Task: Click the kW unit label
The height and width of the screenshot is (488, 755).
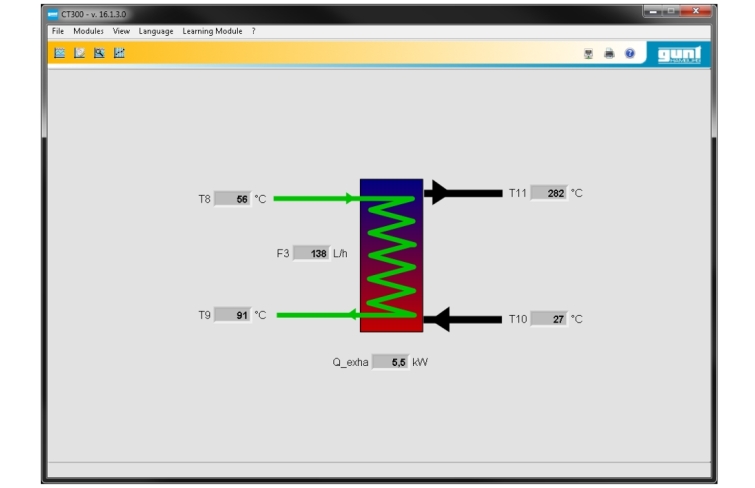Action: pyautogui.click(x=420, y=362)
